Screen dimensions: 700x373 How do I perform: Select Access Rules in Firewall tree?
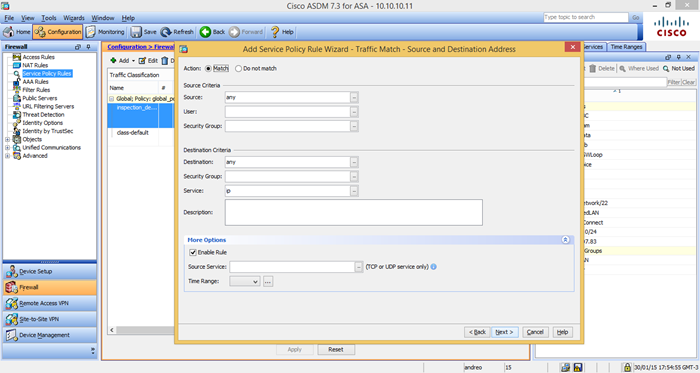[38, 57]
